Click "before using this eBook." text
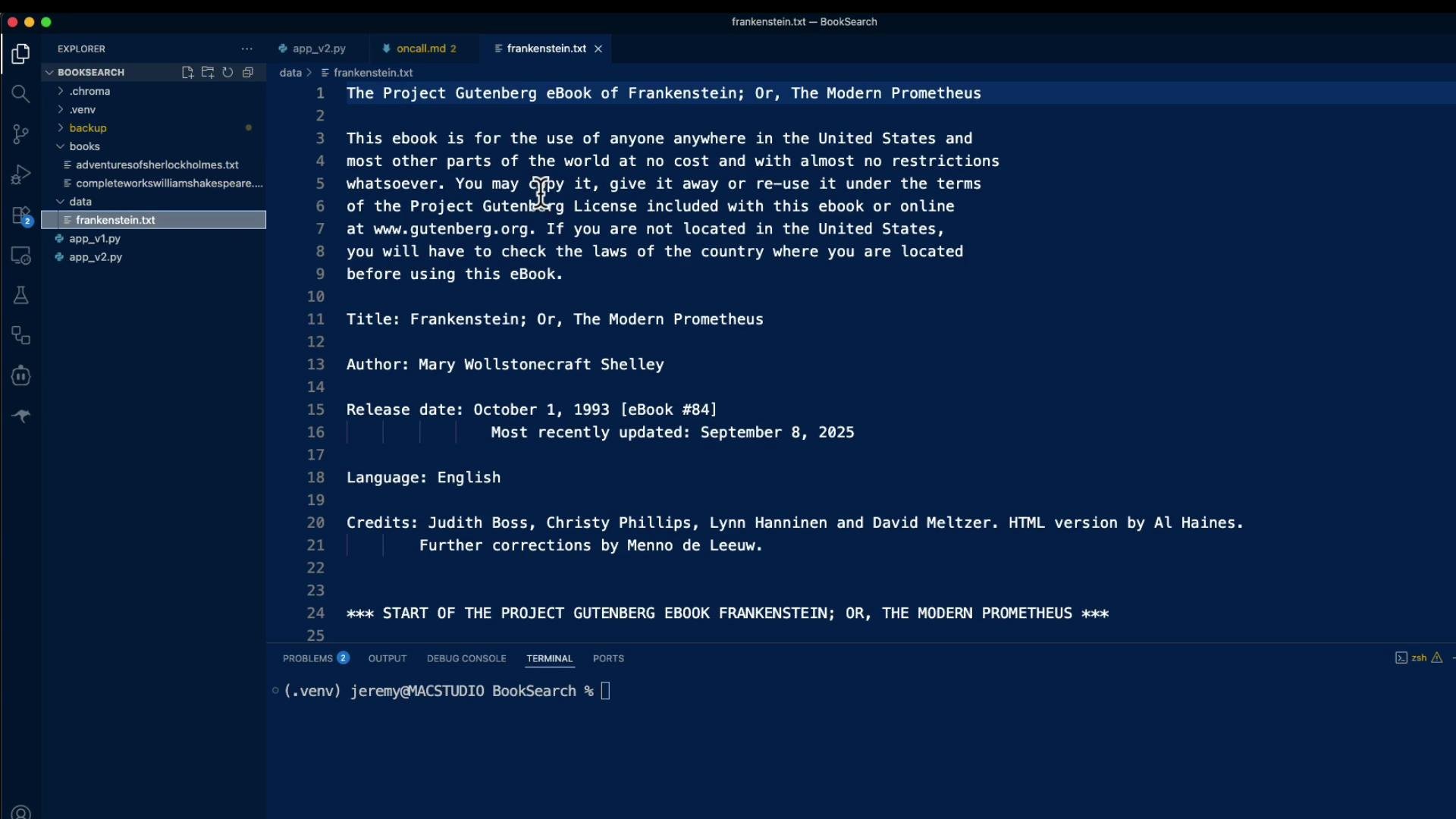Viewport: 1456px width, 819px height. pos(455,275)
